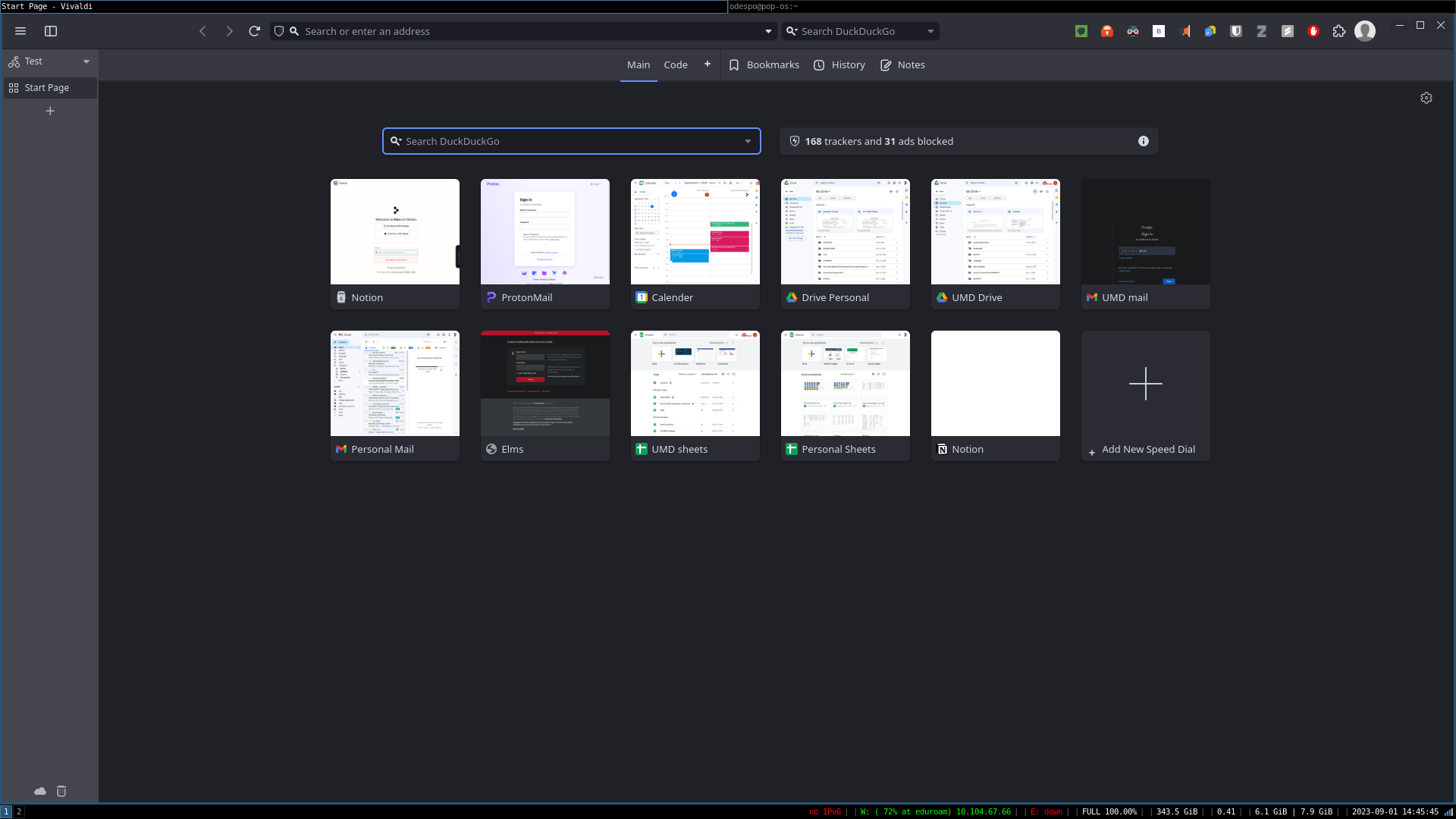Viewport: 1456px width, 819px height.
Task: Click the date and time in status bar
Action: [1395, 811]
